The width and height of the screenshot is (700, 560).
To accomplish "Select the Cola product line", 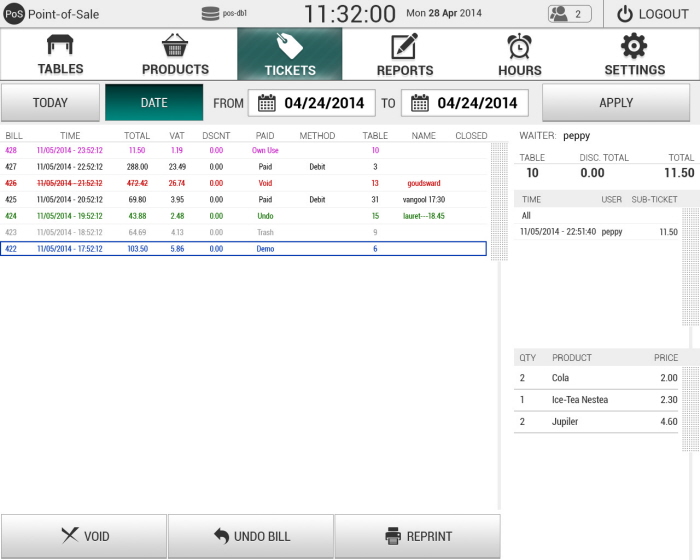I will [x=596, y=378].
